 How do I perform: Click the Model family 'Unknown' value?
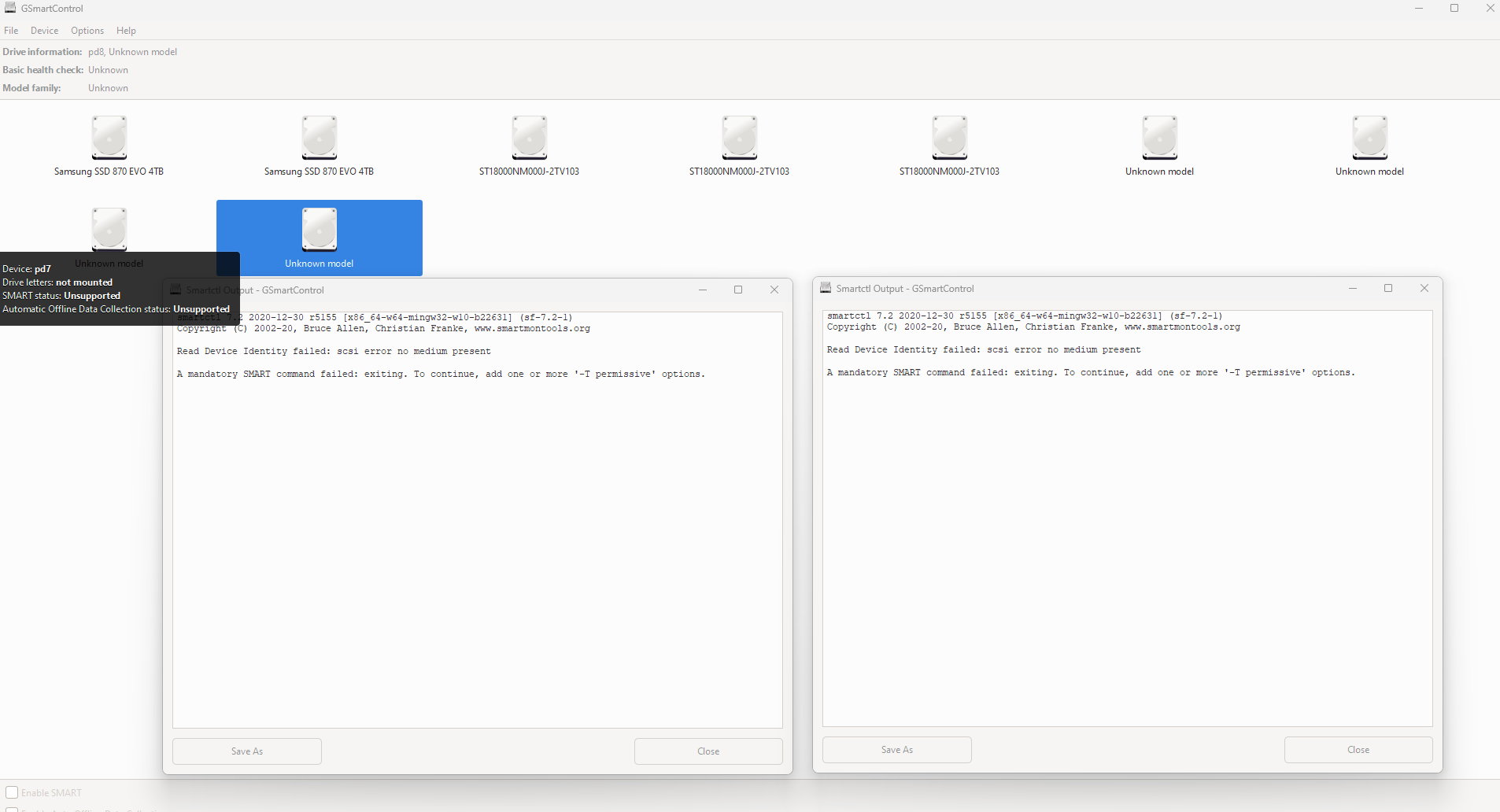point(108,88)
